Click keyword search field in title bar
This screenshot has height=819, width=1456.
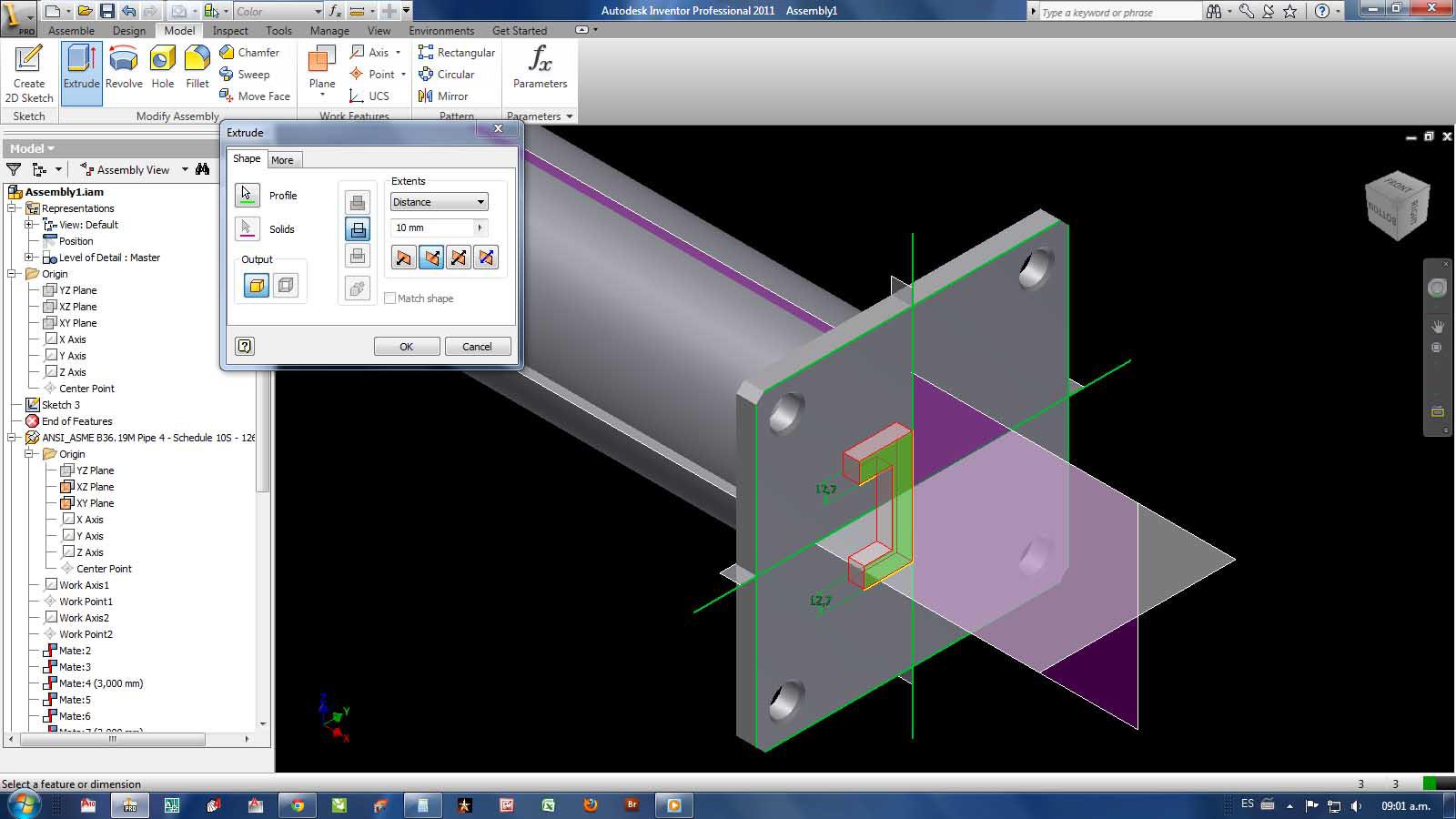tap(1119, 12)
